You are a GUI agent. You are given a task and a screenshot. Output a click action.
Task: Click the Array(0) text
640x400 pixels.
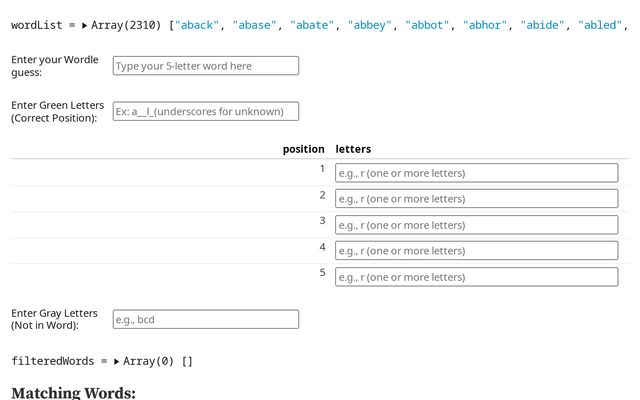pos(149,361)
